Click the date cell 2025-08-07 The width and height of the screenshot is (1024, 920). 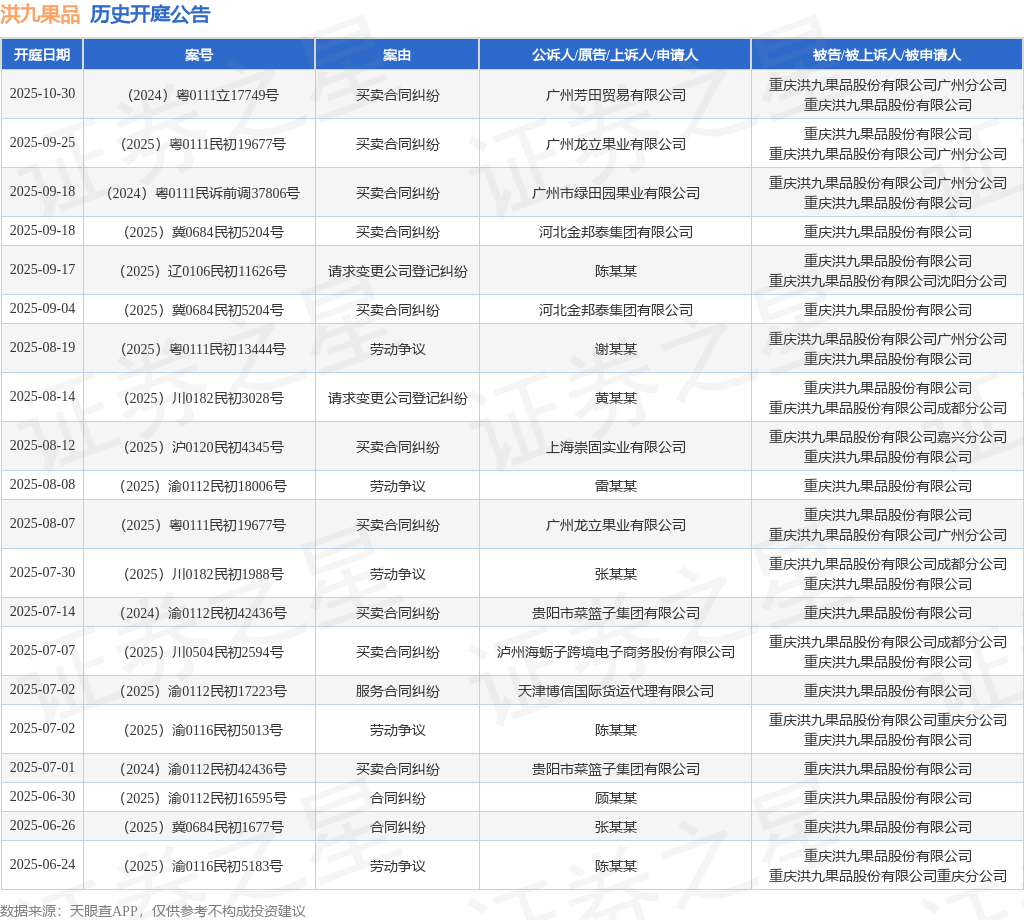pos(42,524)
